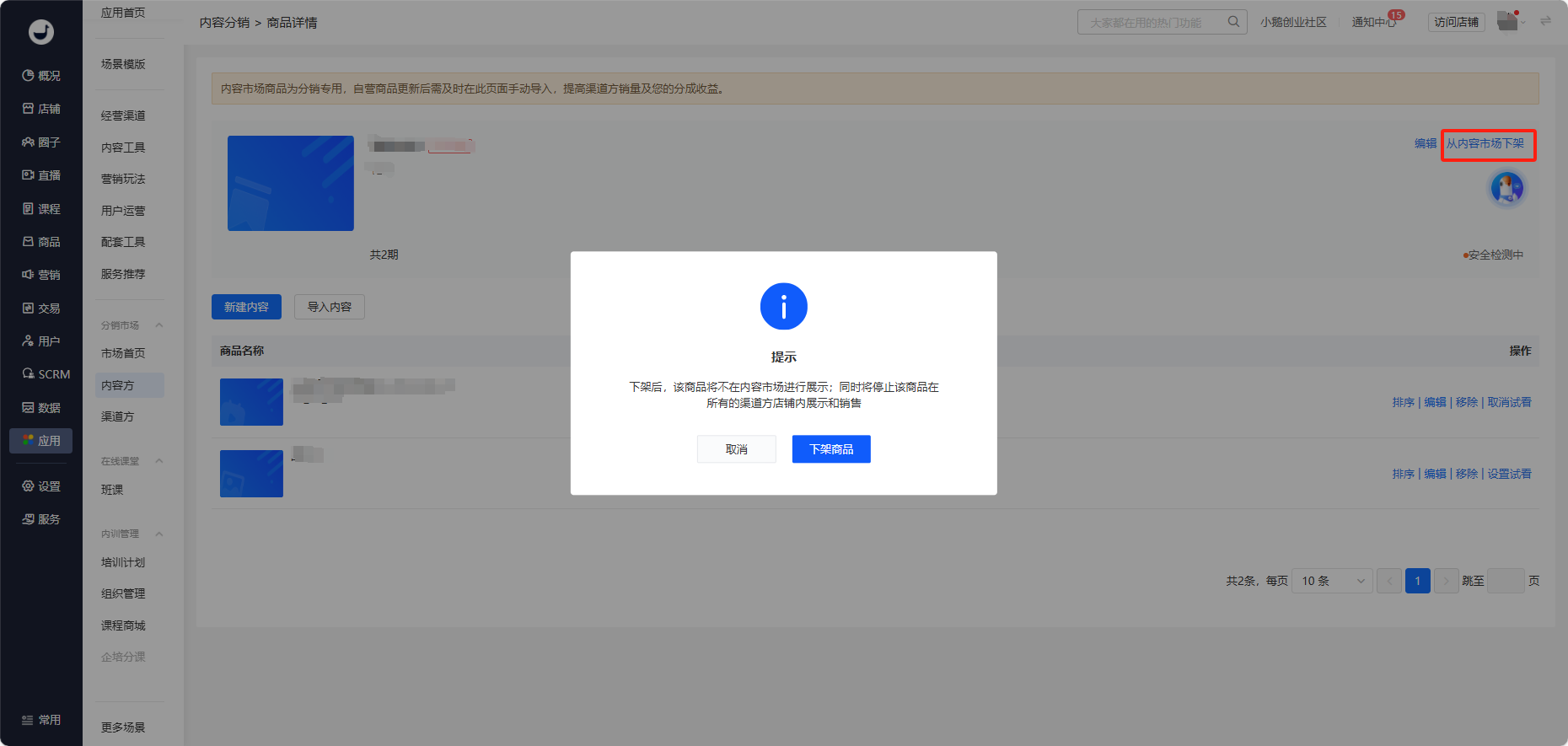Open 渠道方 menu item
Viewport: 1568px width, 746px height.
[118, 416]
